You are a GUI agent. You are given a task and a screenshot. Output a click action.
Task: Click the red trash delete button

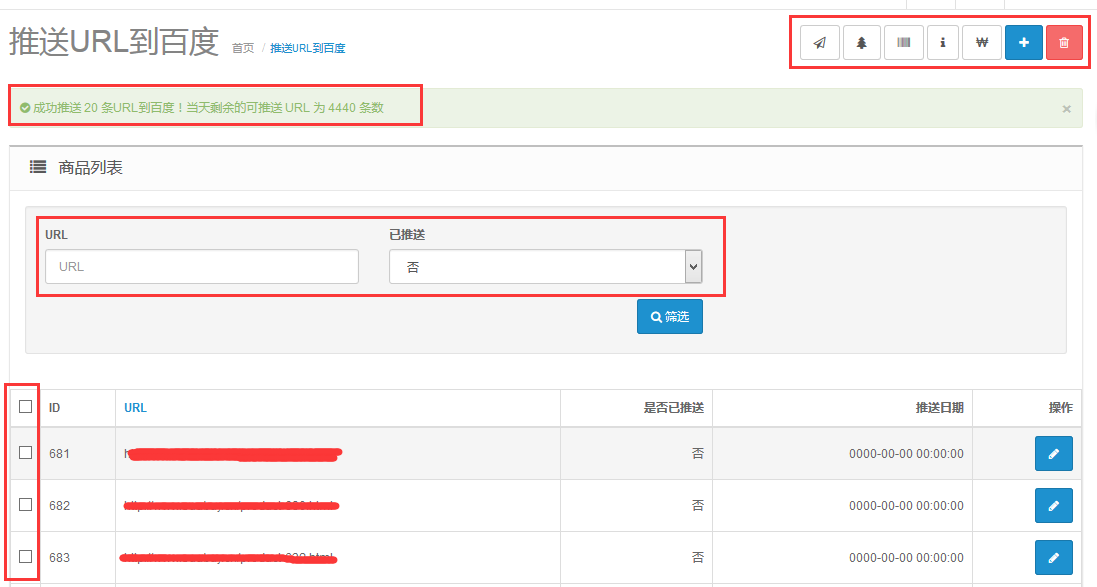pyautogui.click(x=1064, y=43)
